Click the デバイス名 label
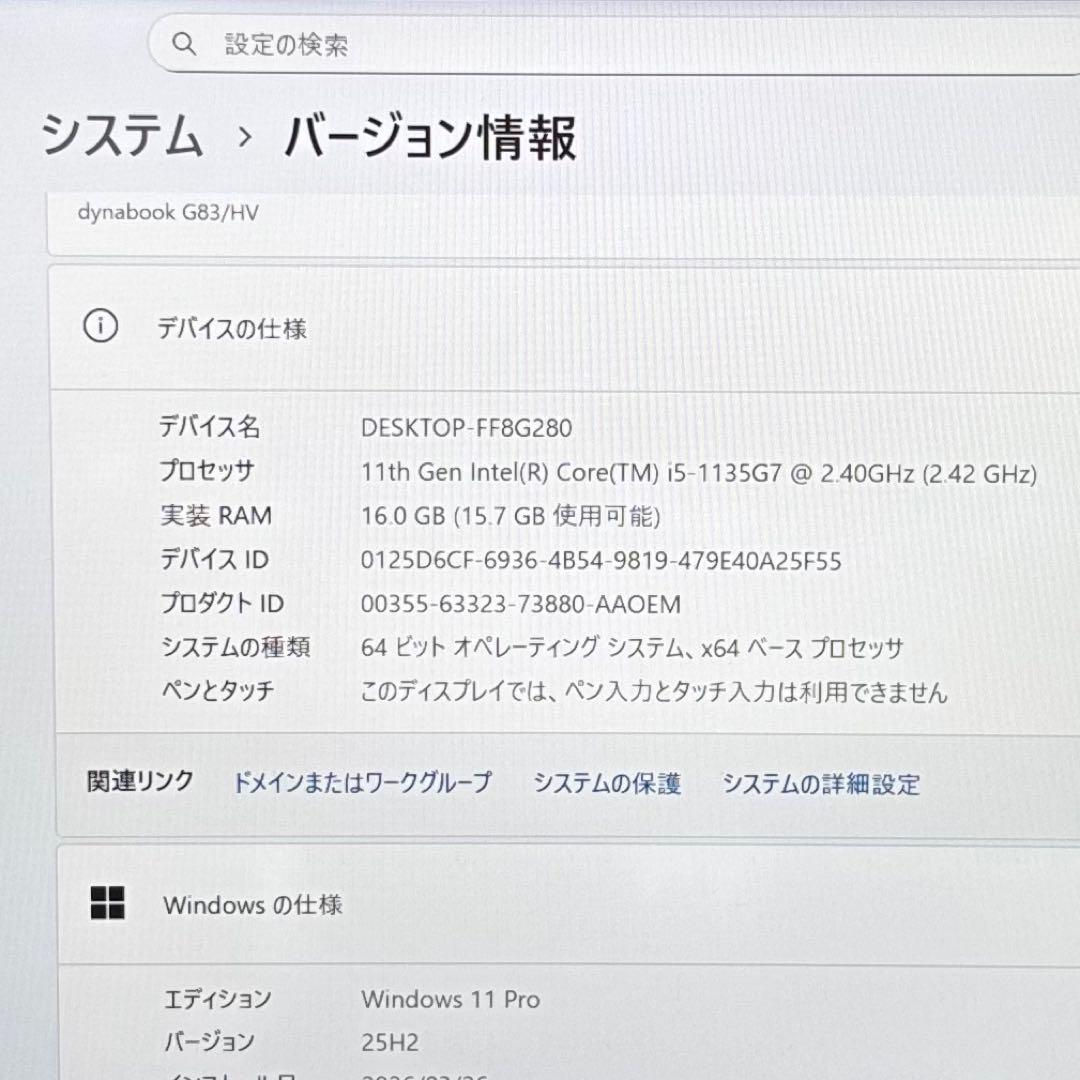This screenshot has height=1080, width=1080. pyautogui.click(x=209, y=426)
